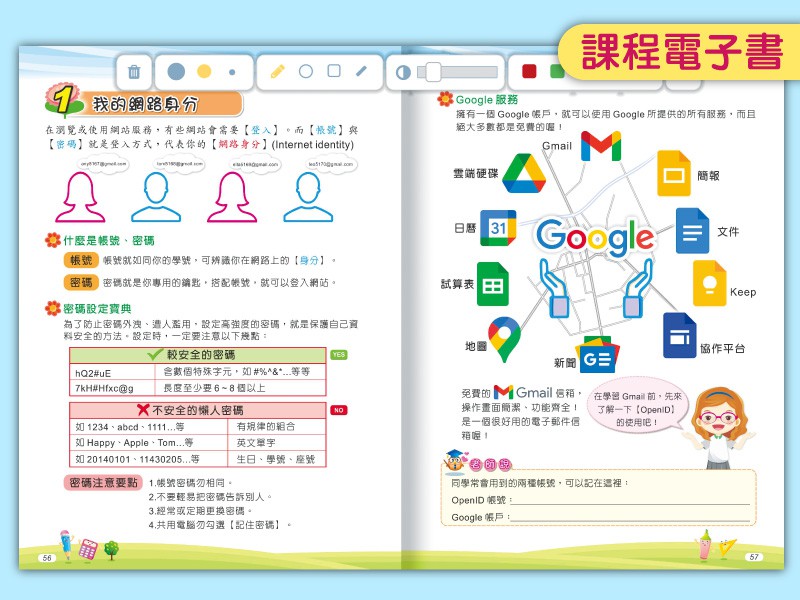Click the trash can delete icon
The image size is (800, 600).
(134, 72)
